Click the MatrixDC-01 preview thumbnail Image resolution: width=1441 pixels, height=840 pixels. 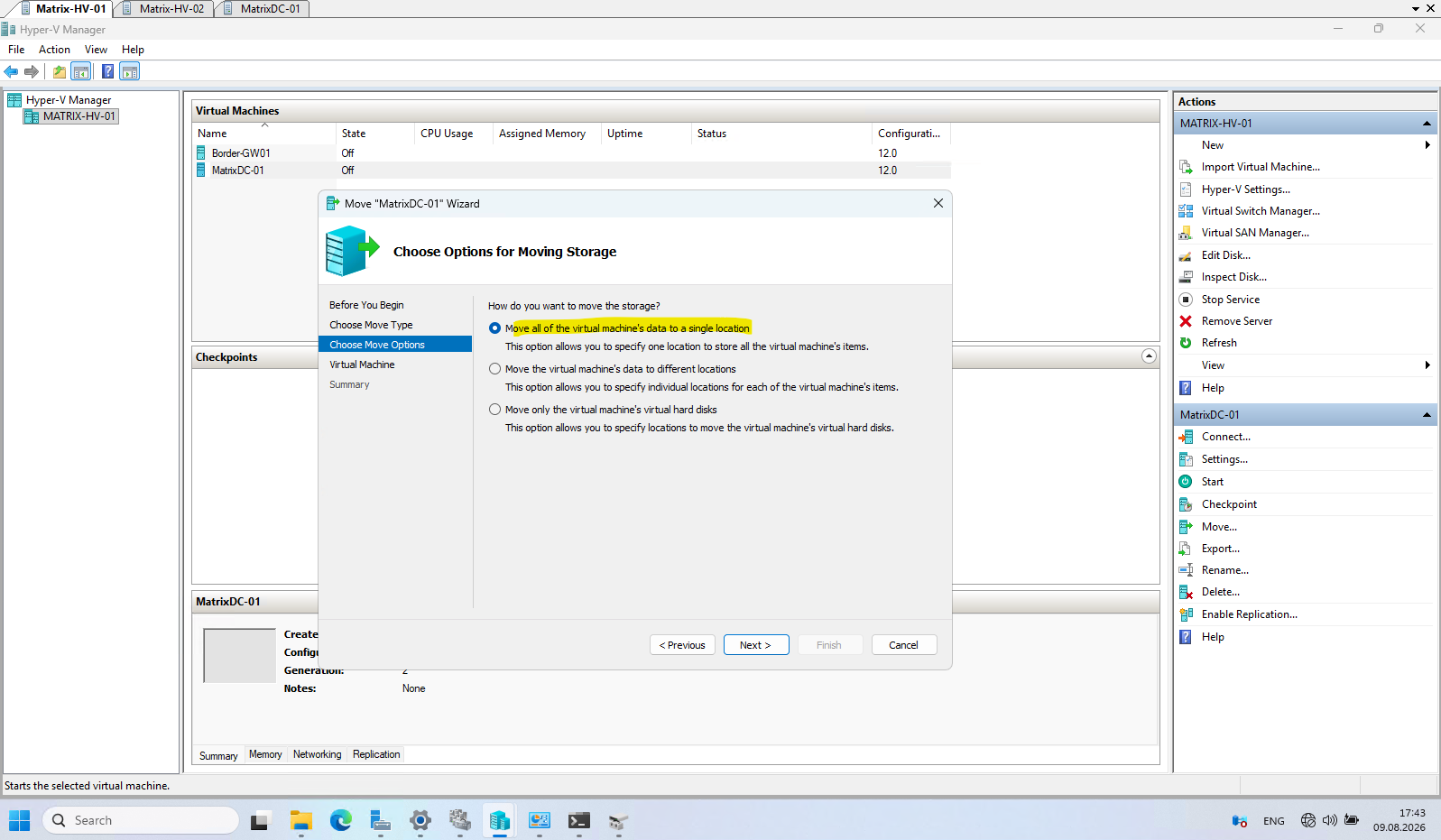pos(239,655)
